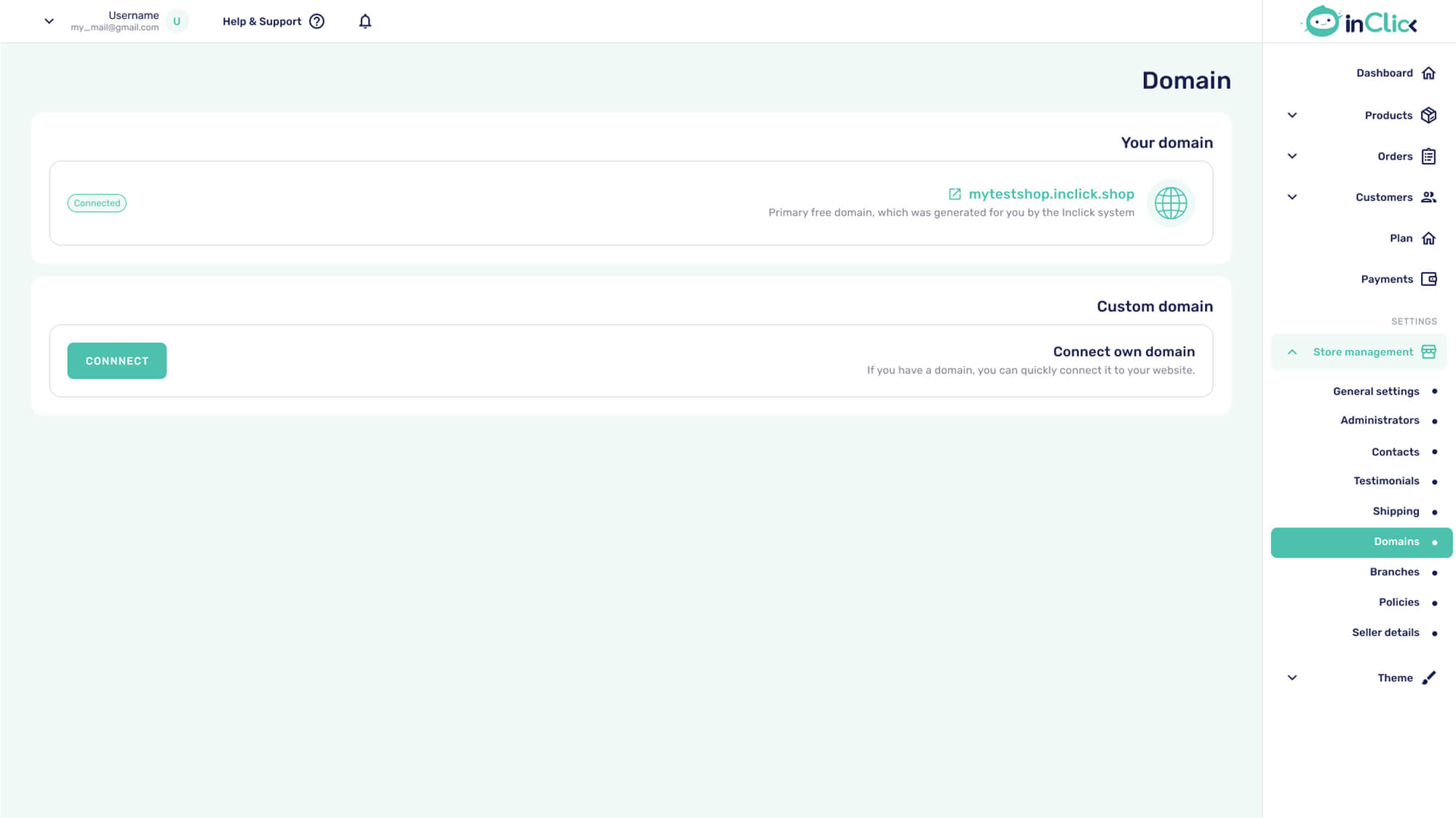Click the user avatar U circle
The image size is (1456, 818).
pyautogui.click(x=177, y=21)
